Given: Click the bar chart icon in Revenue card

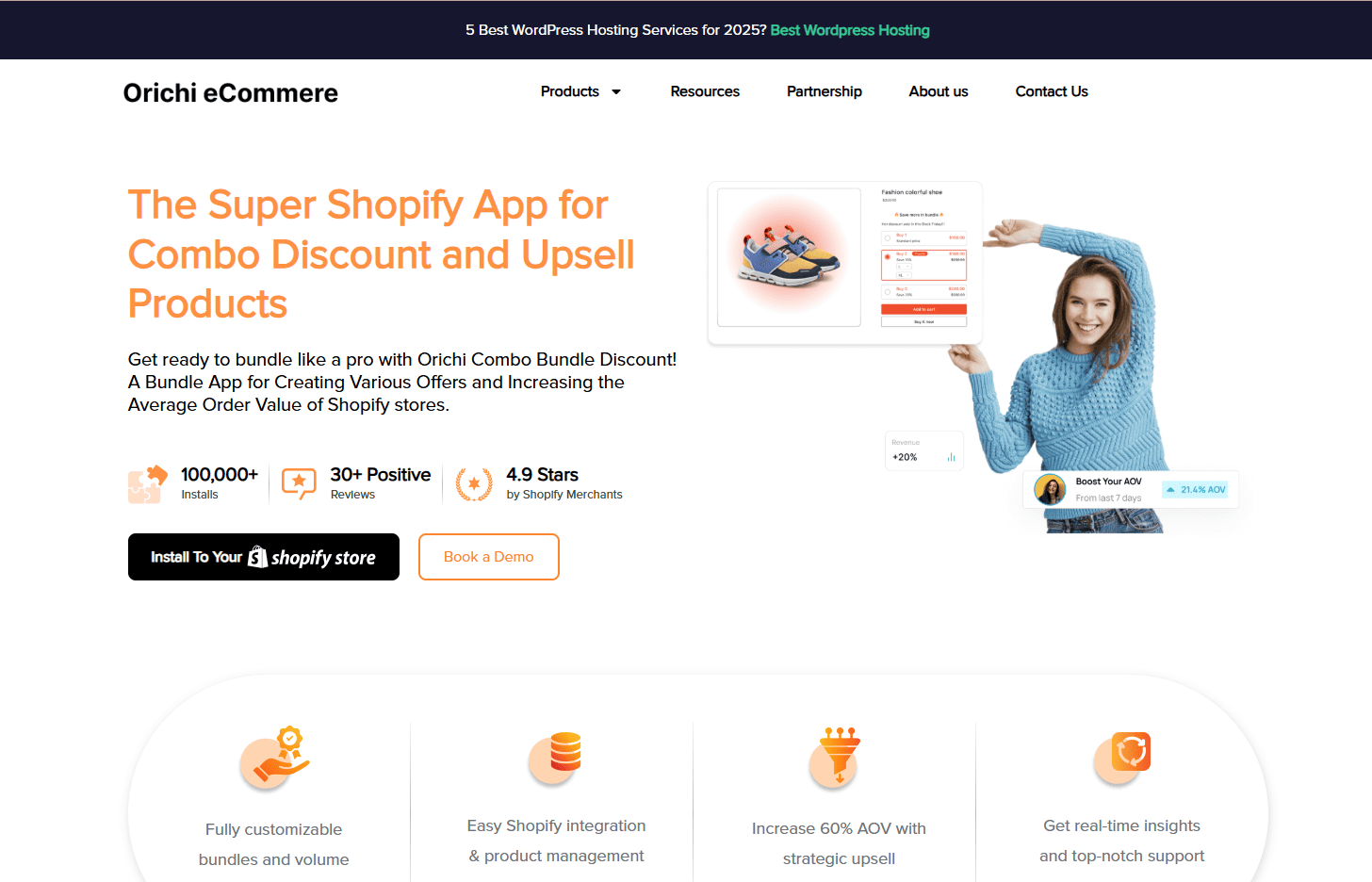Looking at the screenshot, I should click(951, 457).
